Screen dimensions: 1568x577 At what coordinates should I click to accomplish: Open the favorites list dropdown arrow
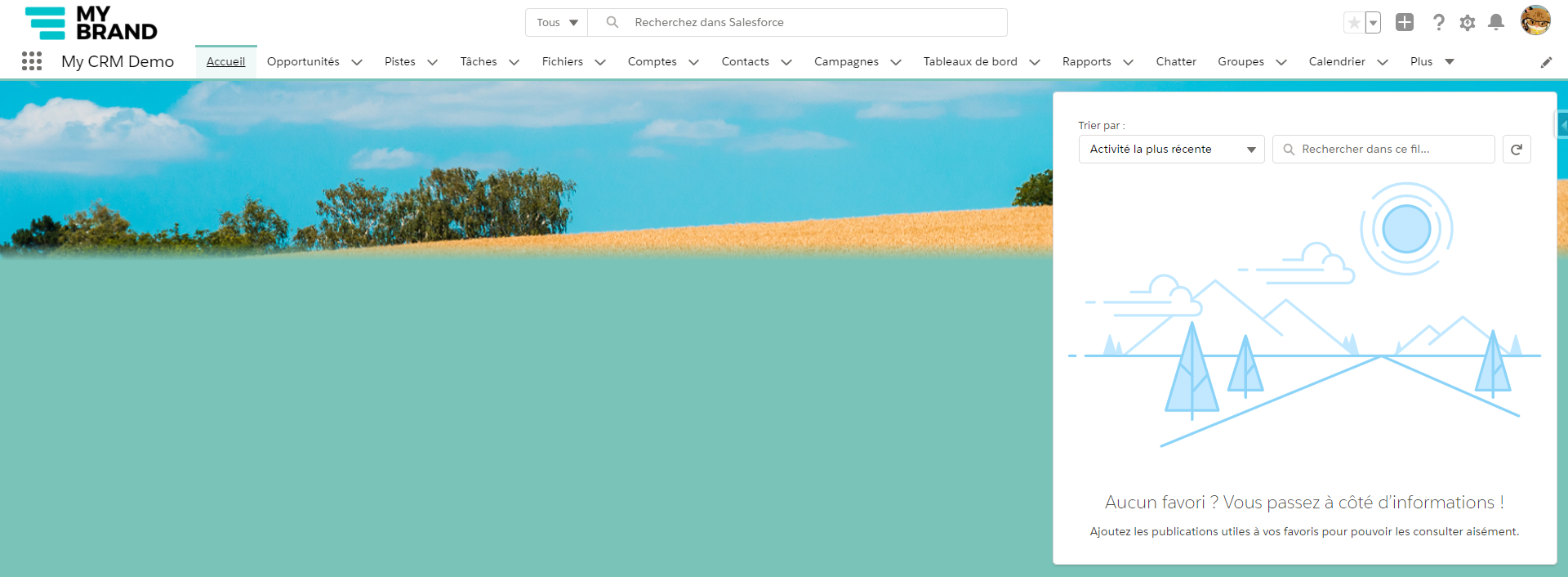1373,23
